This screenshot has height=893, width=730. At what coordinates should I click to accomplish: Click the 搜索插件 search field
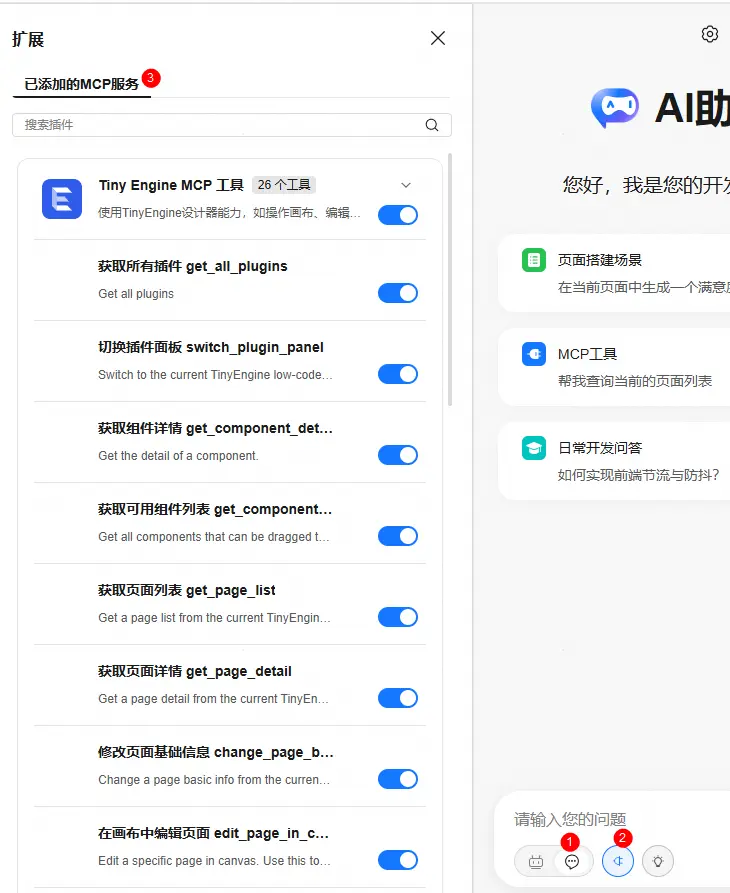[x=232, y=125]
